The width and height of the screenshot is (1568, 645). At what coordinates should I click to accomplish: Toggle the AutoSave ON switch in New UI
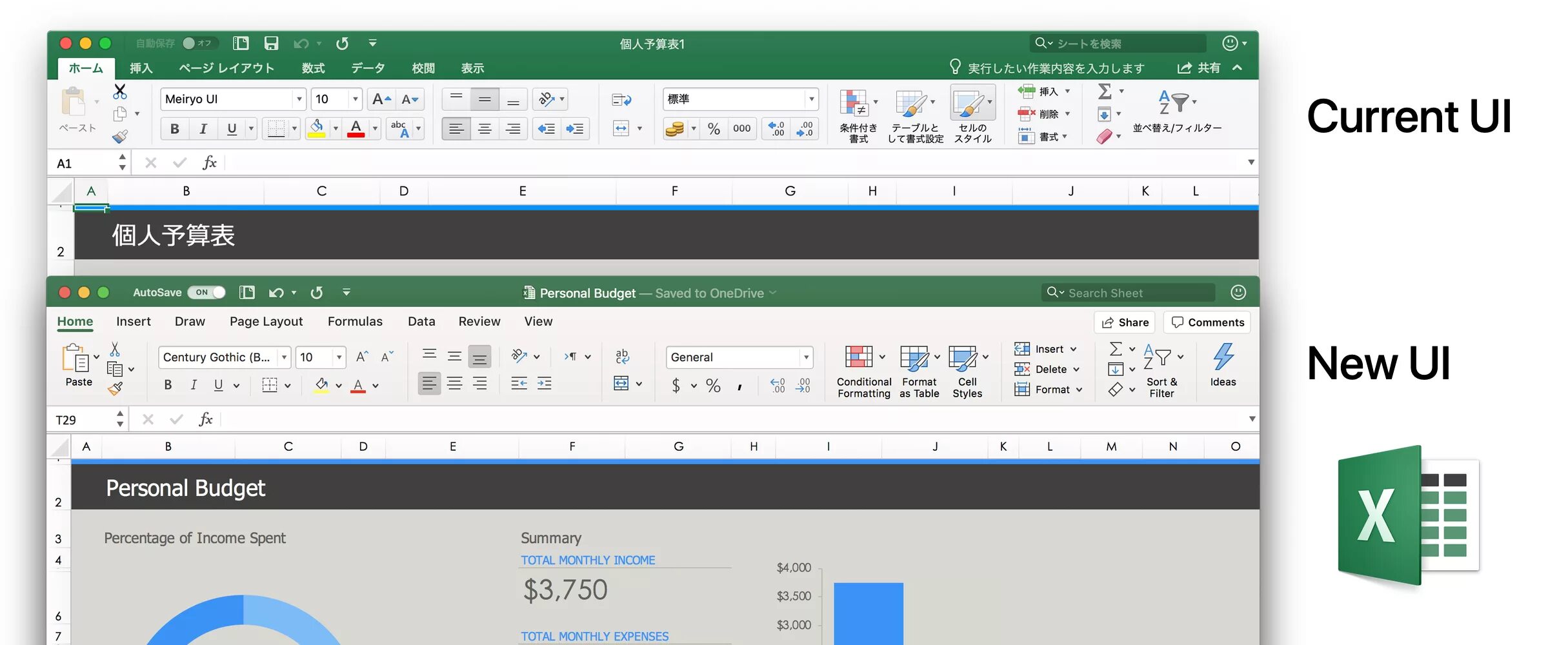pos(206,292)
